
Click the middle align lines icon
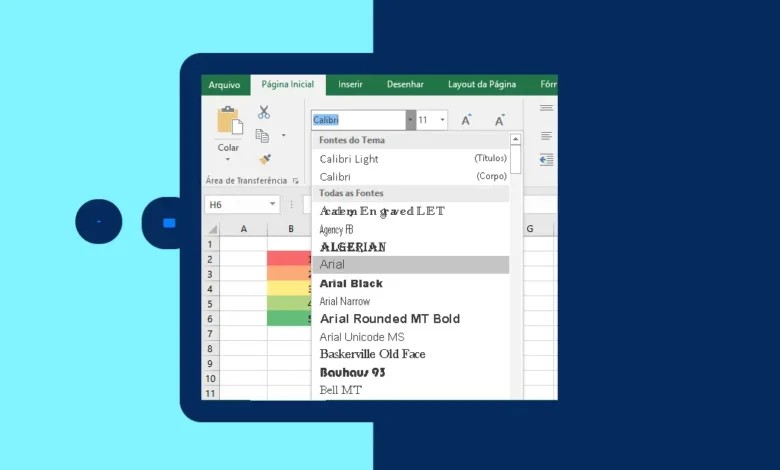pos(546,136)
